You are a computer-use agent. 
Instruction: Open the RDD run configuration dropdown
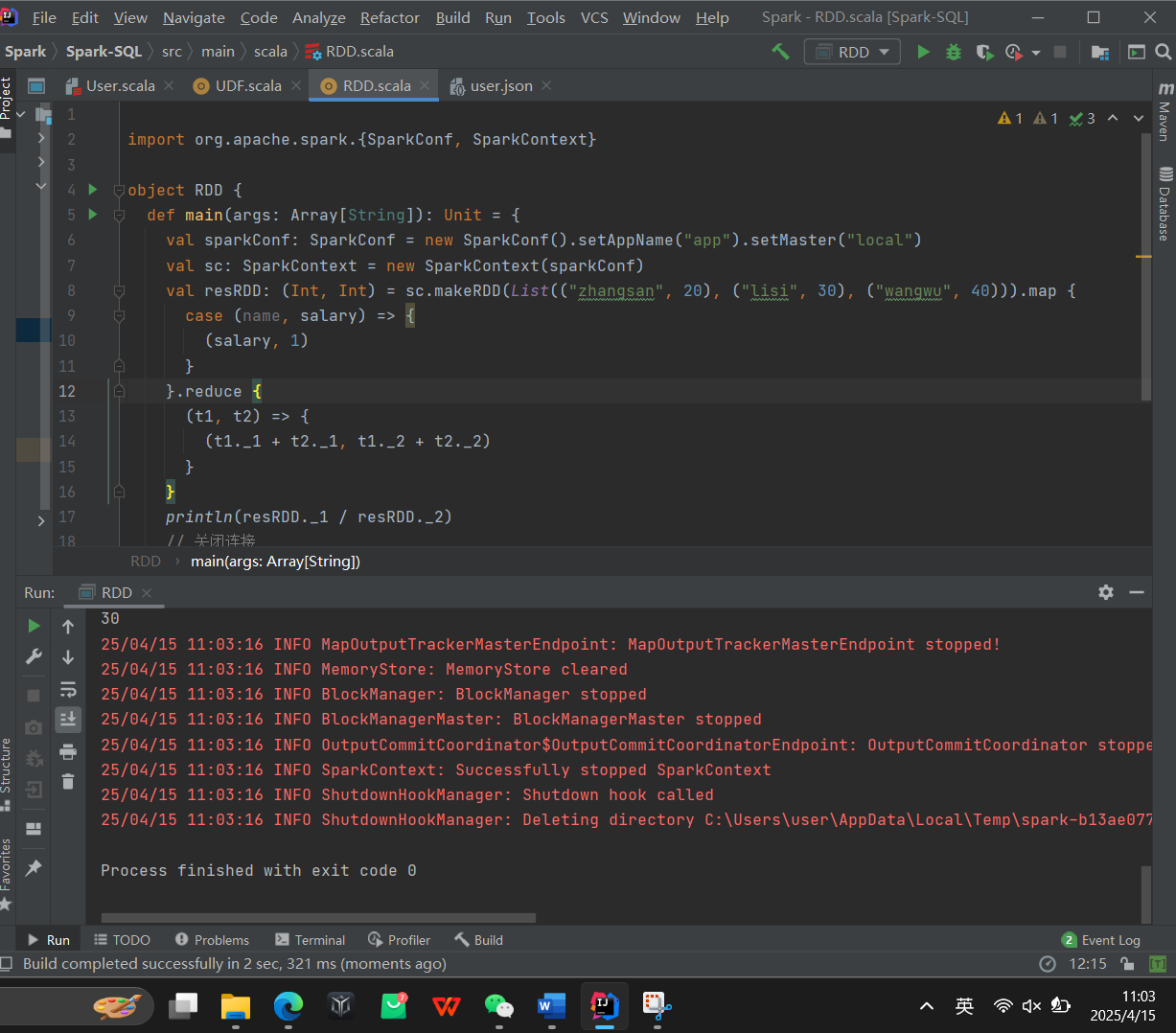click(x=852, y=52)
